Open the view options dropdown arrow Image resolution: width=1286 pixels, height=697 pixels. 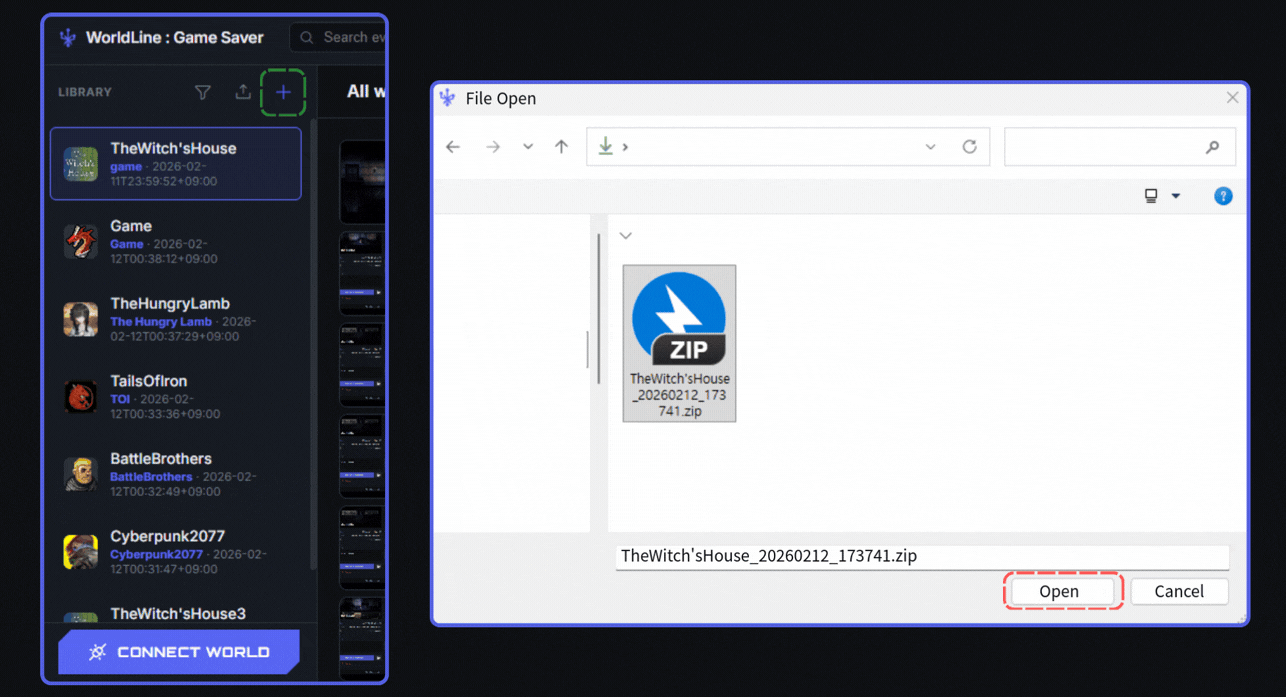(1176, 196)
